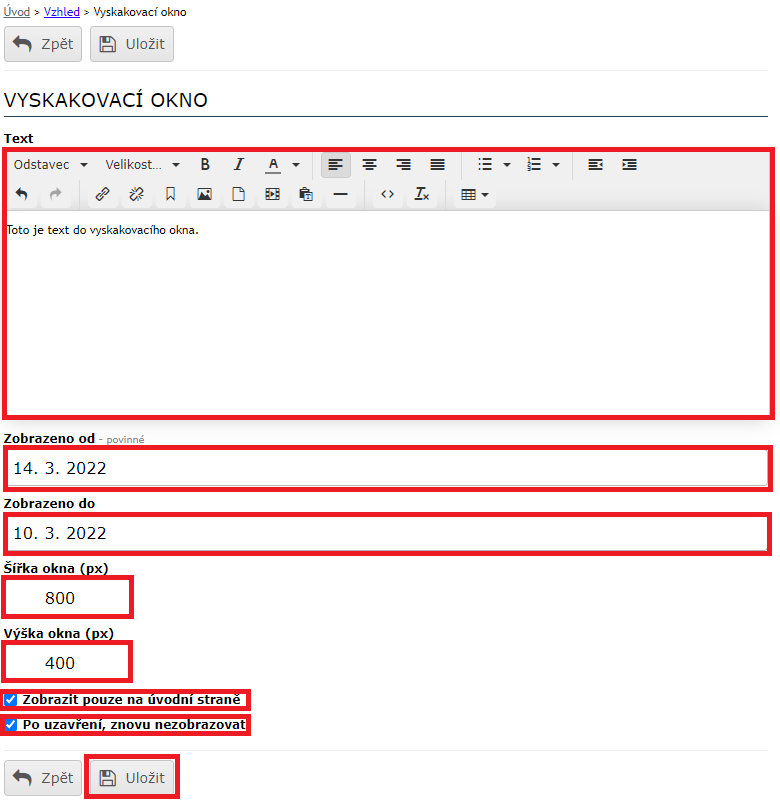
Task: Insert a horizontal line
Action: coord(340,195)
